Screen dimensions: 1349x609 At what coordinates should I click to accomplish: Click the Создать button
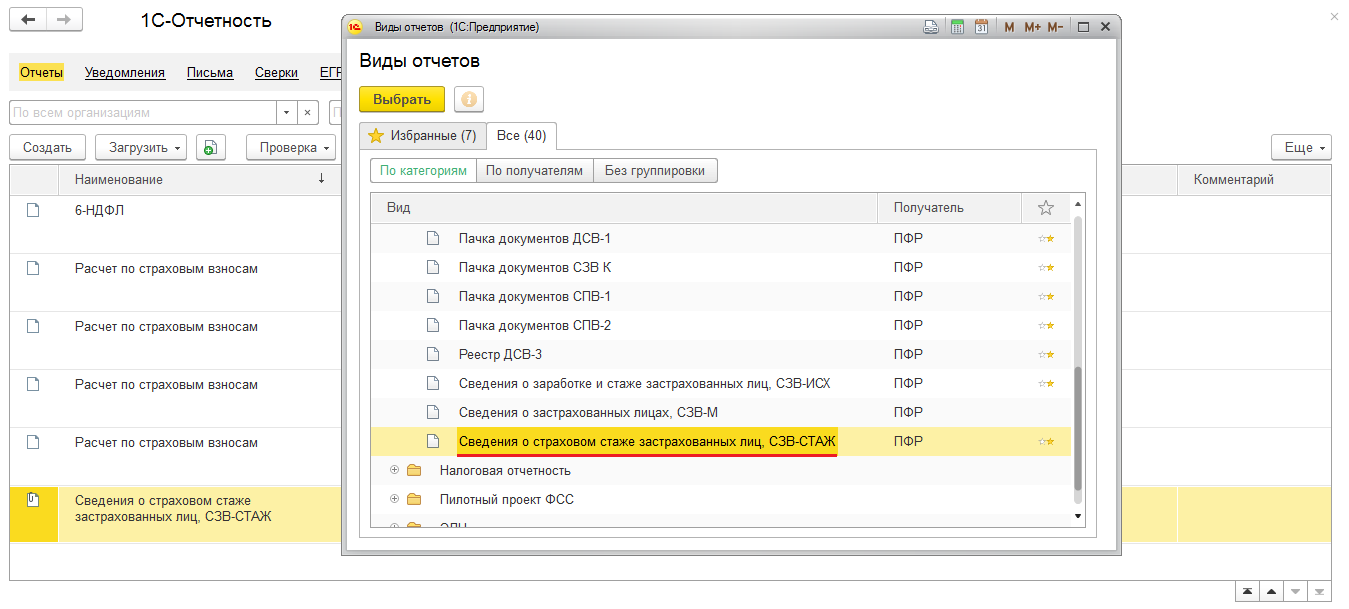pos(48,147)
